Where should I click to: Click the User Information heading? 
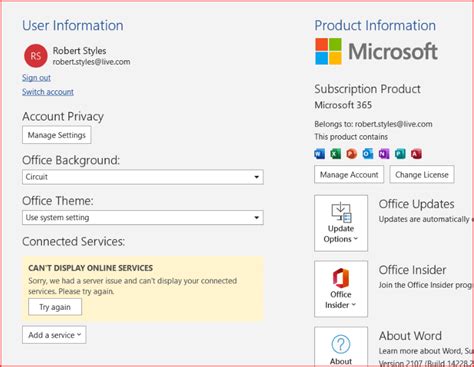73,26
